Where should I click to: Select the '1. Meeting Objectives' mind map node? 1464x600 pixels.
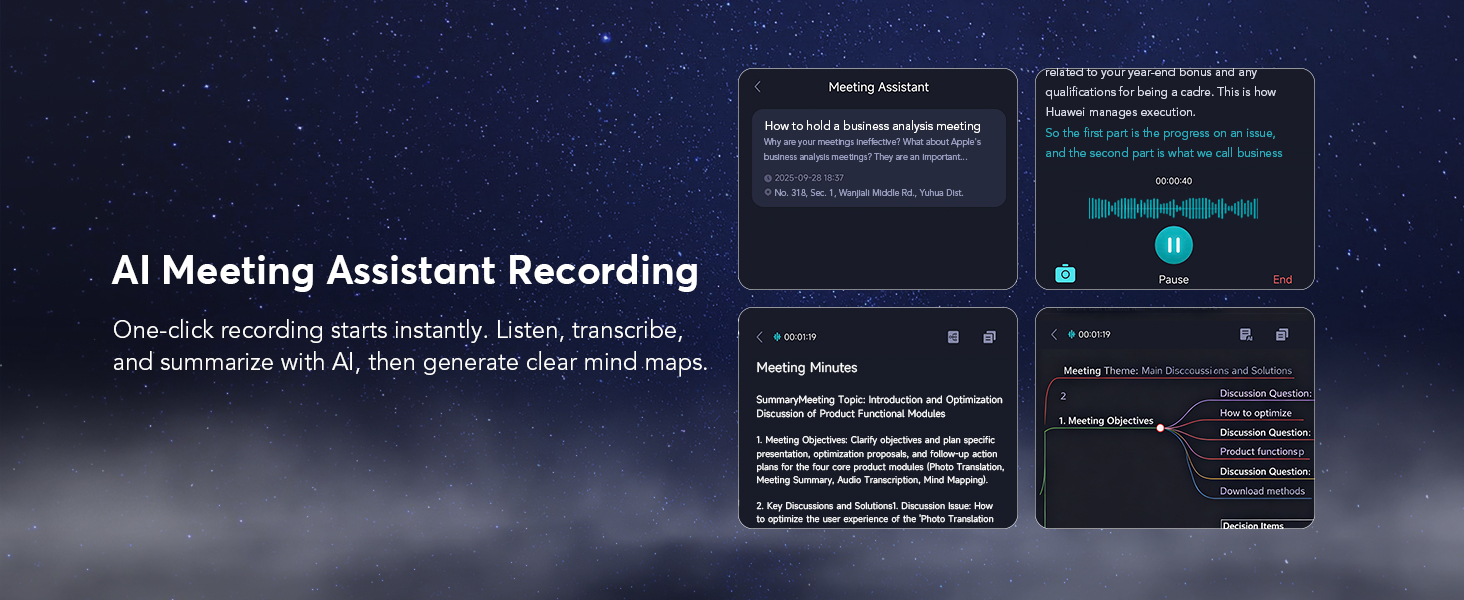pyautogui.click(x=1106, y=421)
